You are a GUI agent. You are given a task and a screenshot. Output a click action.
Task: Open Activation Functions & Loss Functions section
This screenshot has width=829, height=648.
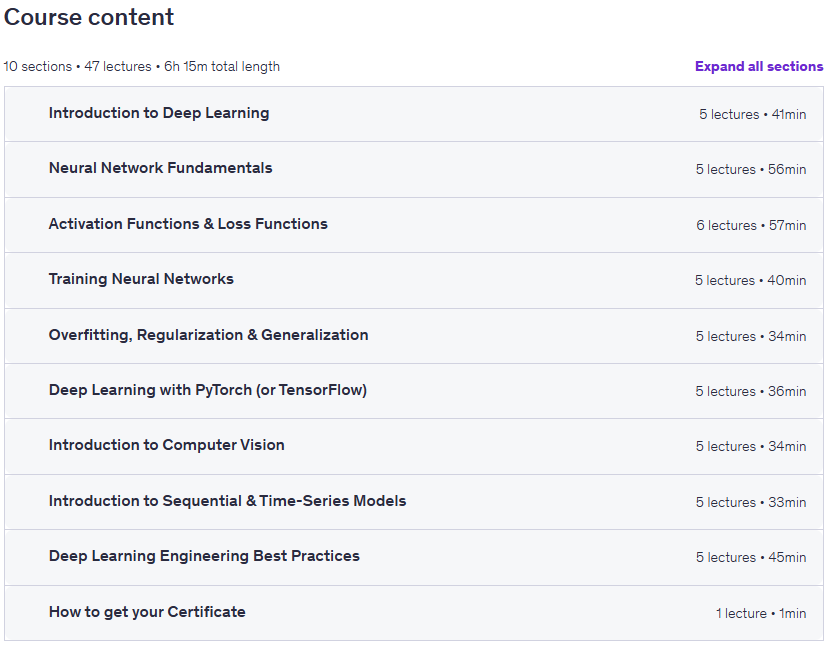click(414, 225)
